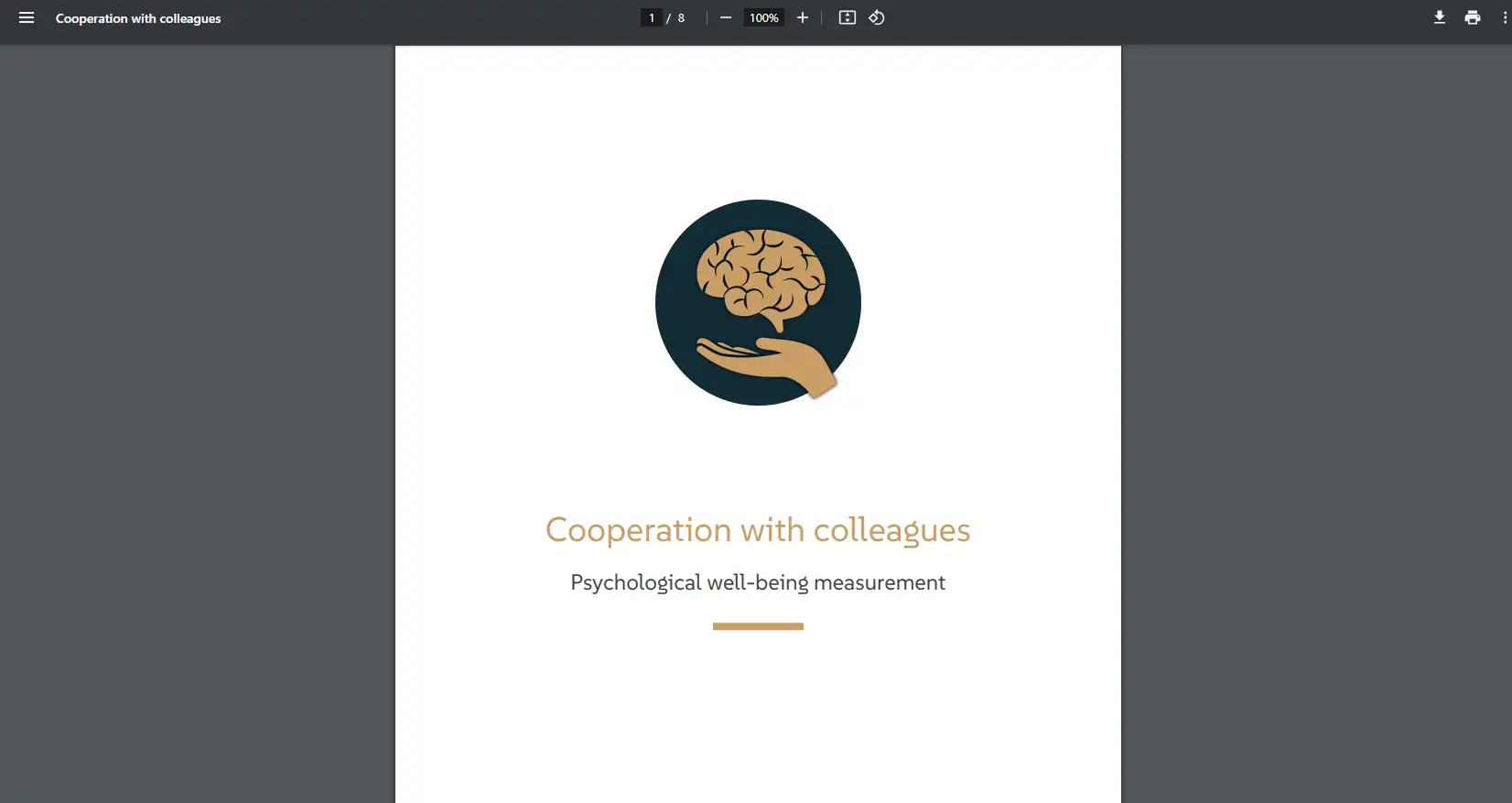Click the zoom out minus button

[726, 18]
